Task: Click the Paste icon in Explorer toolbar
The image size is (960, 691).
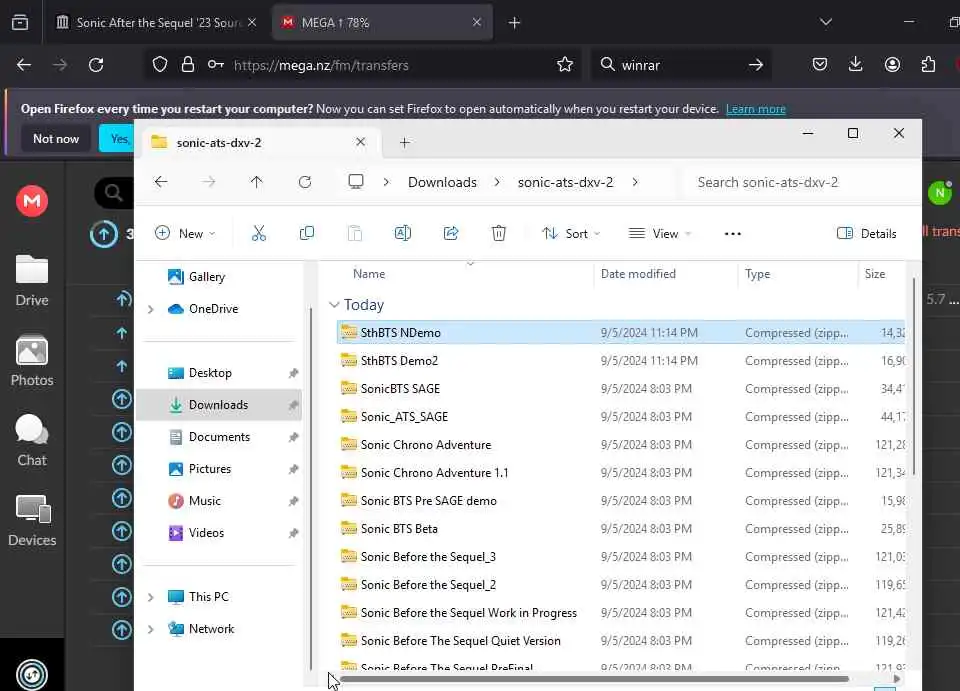Action: tap(354, 233)
